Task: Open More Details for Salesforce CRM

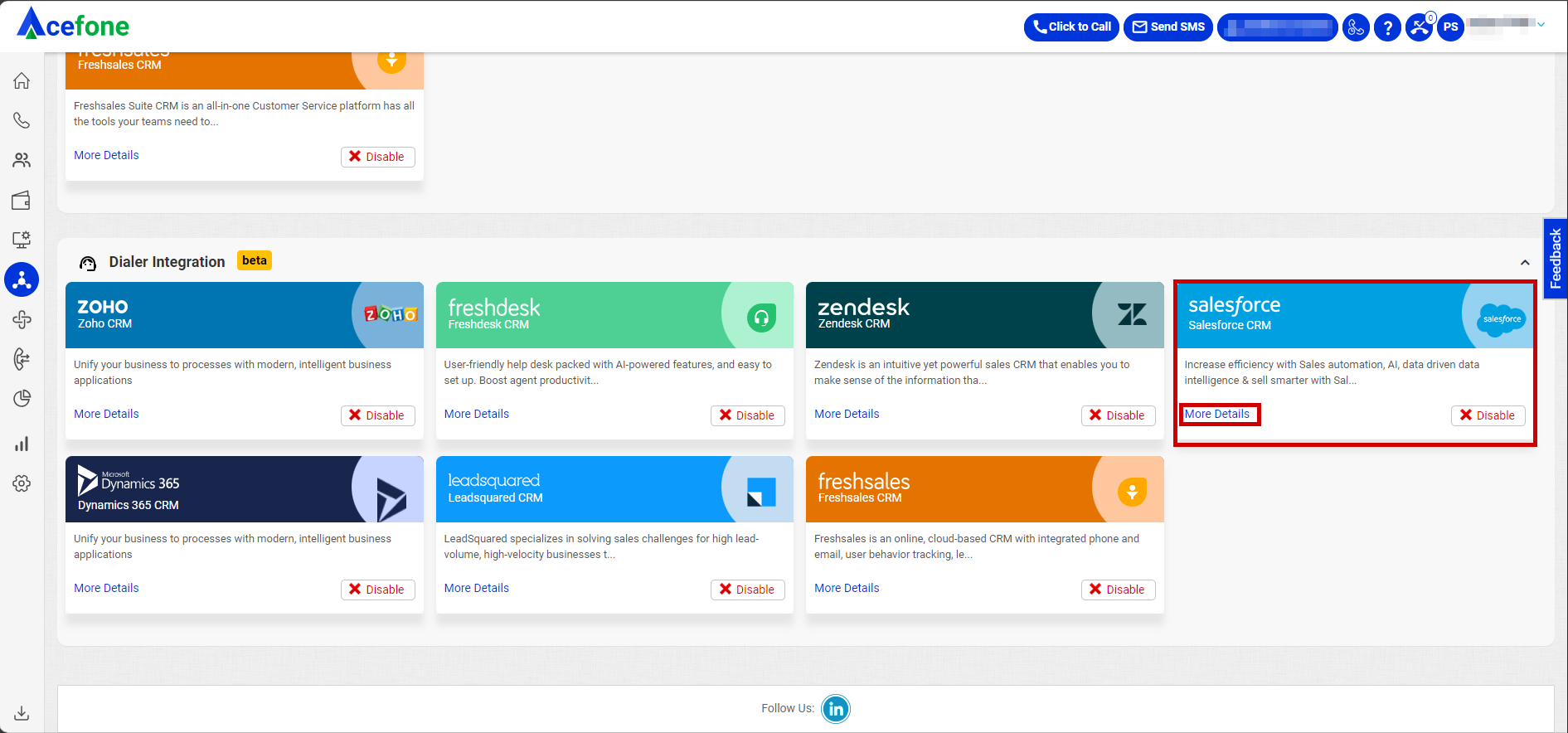Action: tap(1217, 414)
